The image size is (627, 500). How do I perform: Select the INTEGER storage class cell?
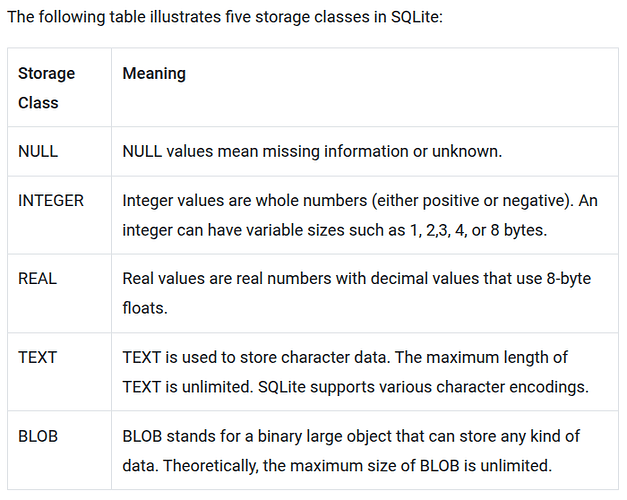pyautogui.click(x=51, y=200)
